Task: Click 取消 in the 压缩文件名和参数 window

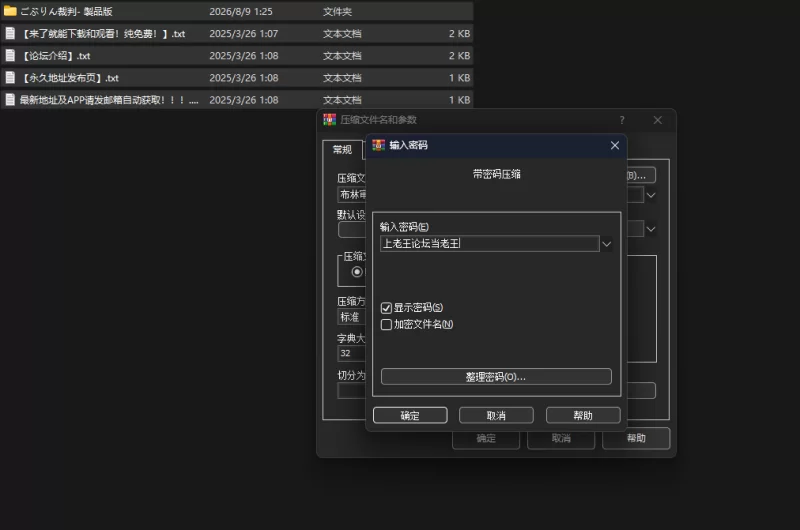Action: point(561,438)
